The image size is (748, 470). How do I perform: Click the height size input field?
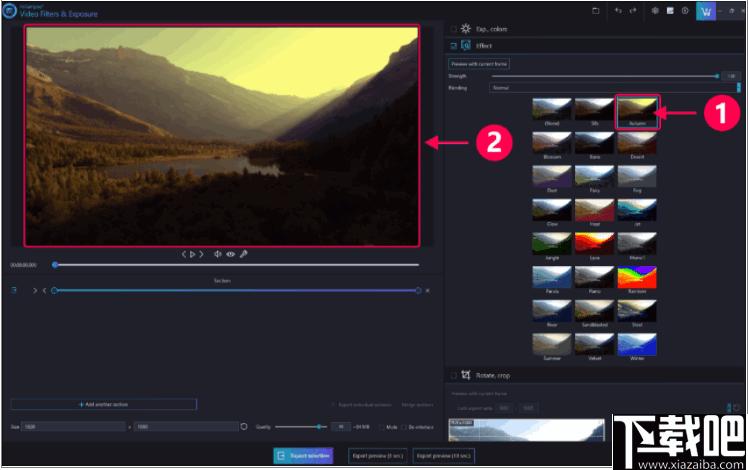[187, 427]
